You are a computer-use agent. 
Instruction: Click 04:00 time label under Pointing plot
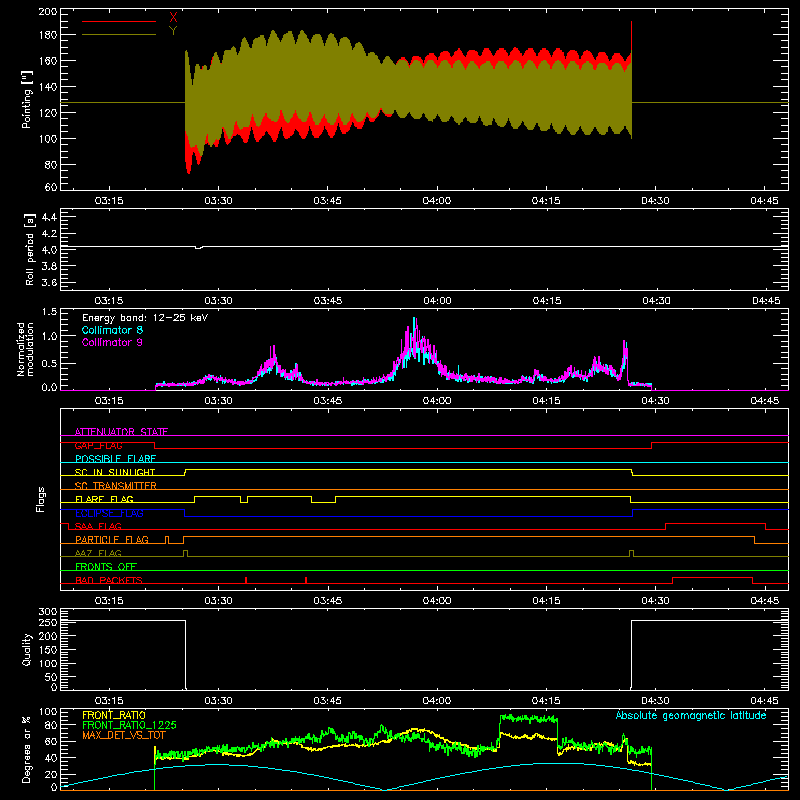click(437, 201)
